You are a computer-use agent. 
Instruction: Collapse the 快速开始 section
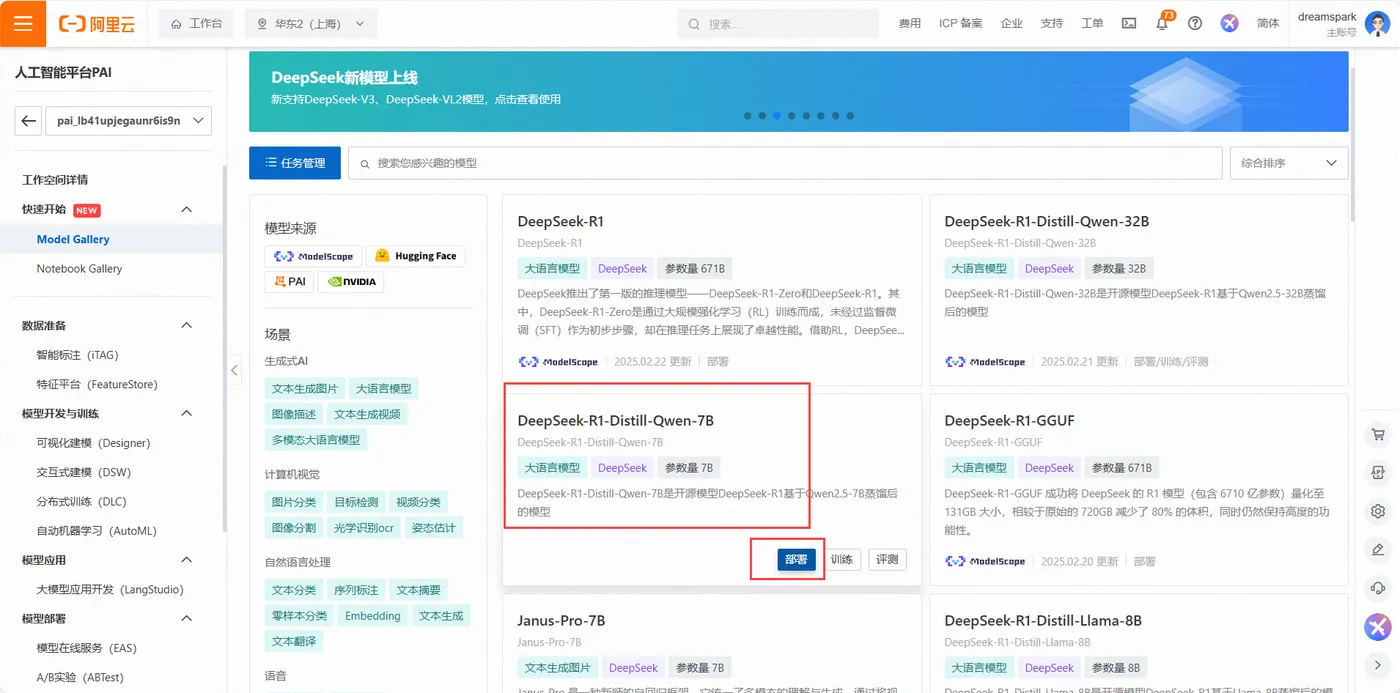click(186, 210)
